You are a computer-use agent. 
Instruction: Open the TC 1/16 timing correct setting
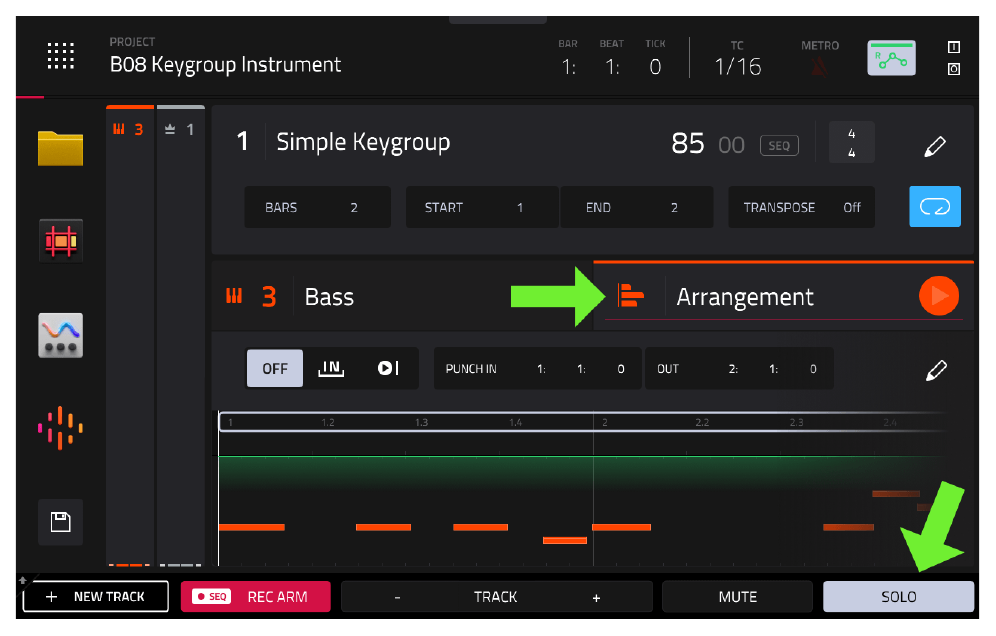[737, 66]
